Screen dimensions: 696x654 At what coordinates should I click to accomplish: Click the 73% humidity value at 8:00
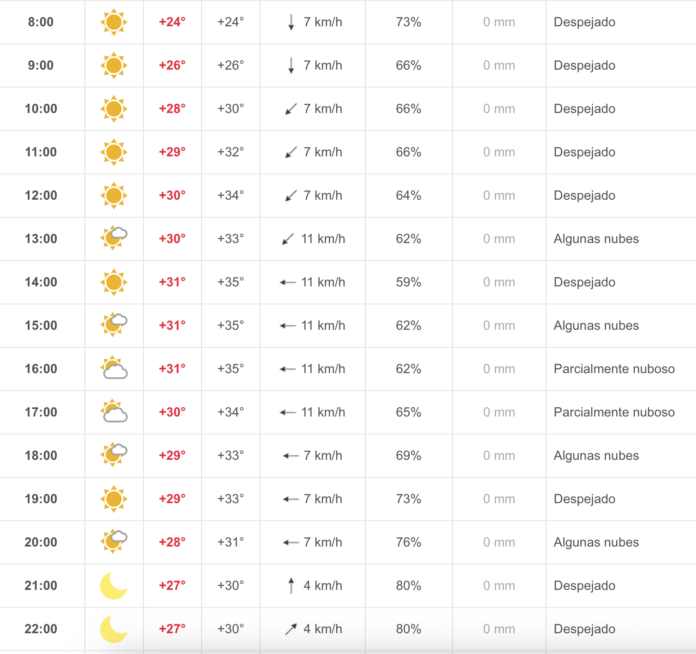coord(408,22)
